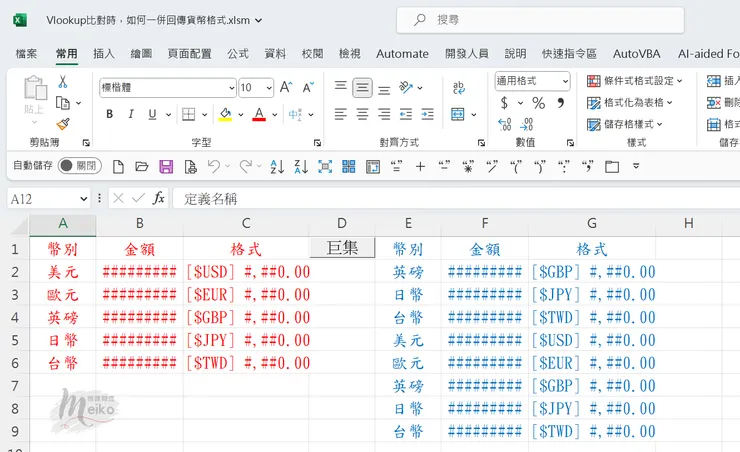Click the fx Insert Function icon
The width and height of the screenshot is (740, 452).
click(x=159, y=199)
